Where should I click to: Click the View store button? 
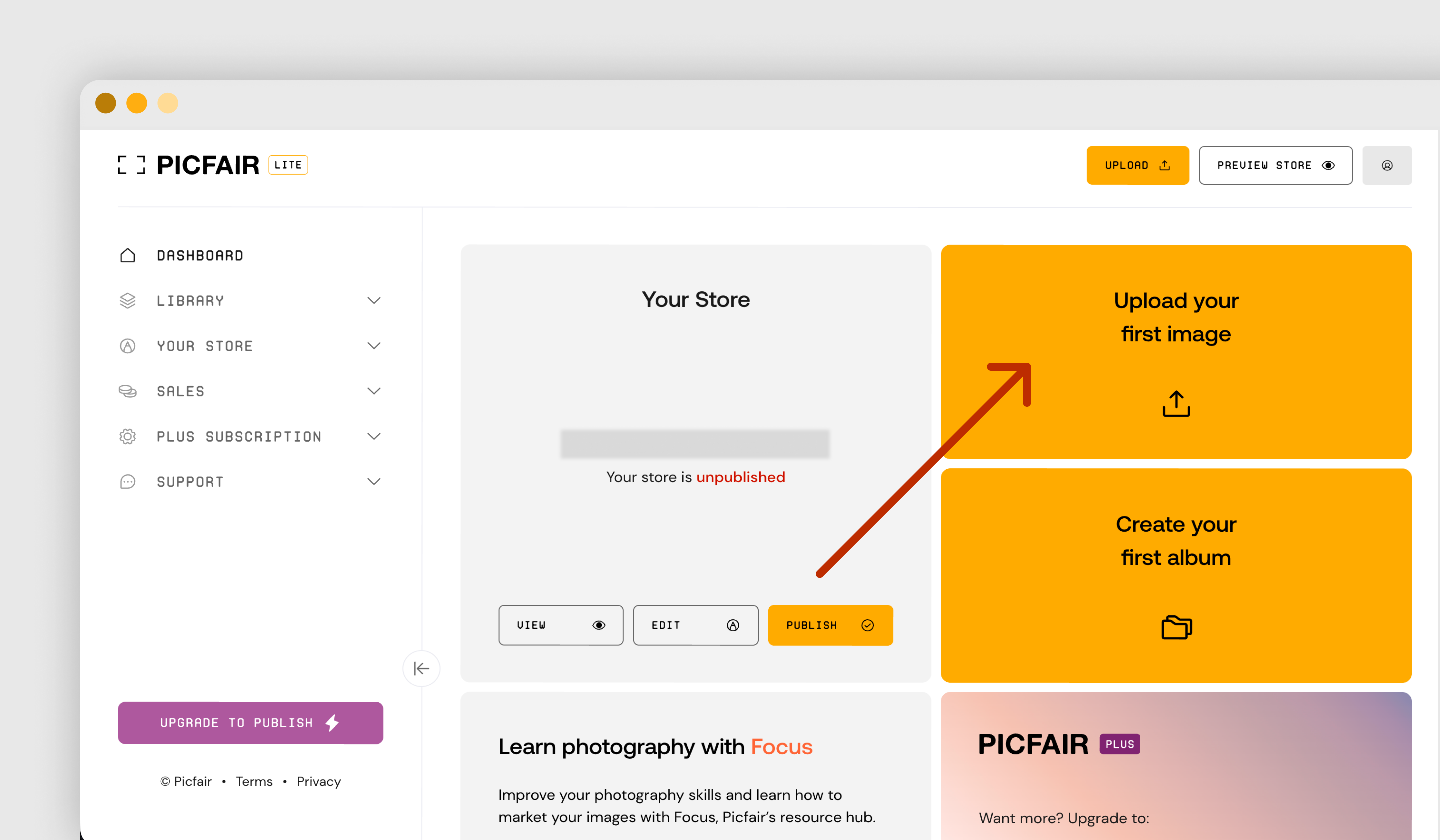pyautogui.click(x=560, y=625)
